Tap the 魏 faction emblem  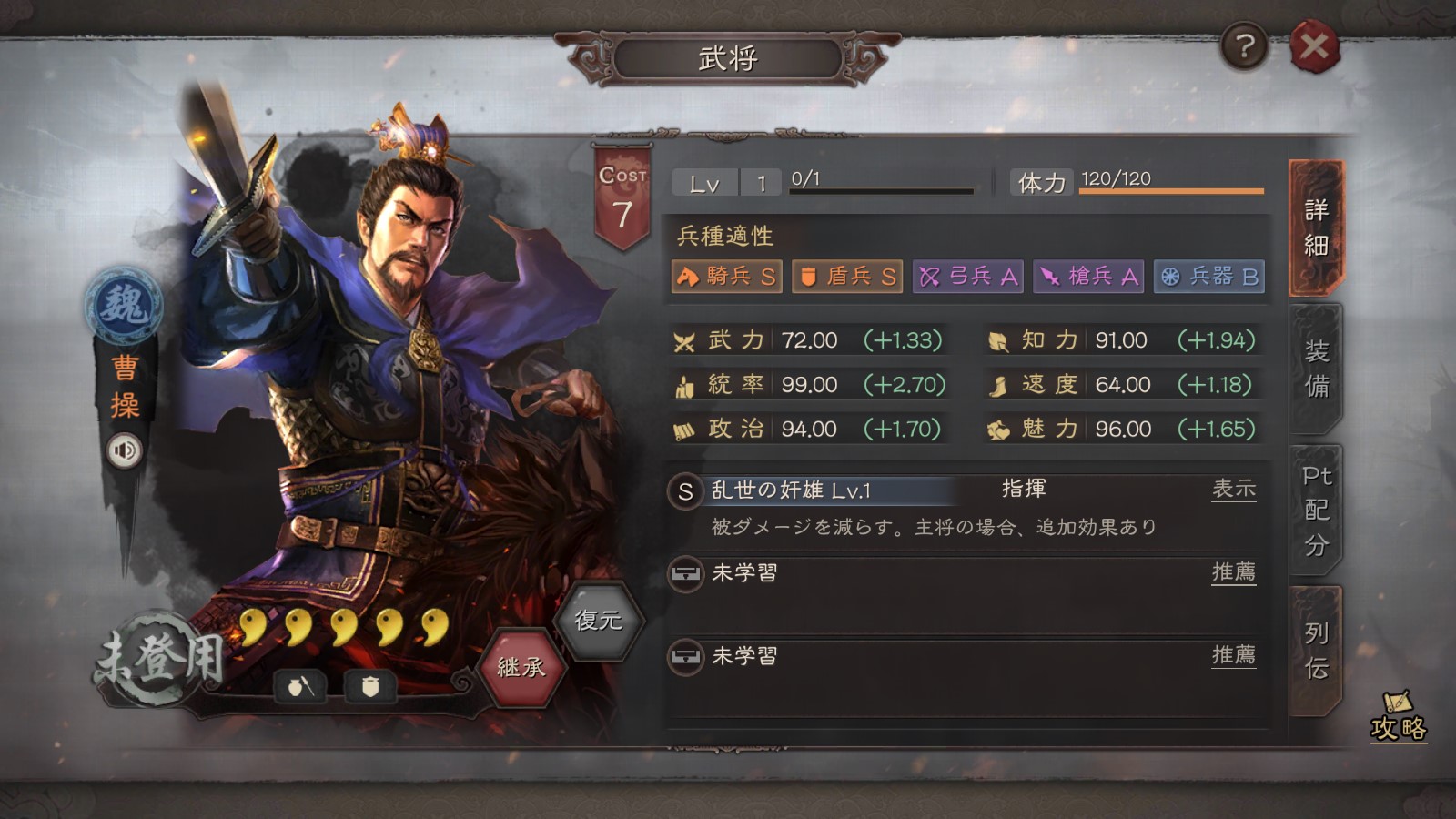[x=124, y=305]
